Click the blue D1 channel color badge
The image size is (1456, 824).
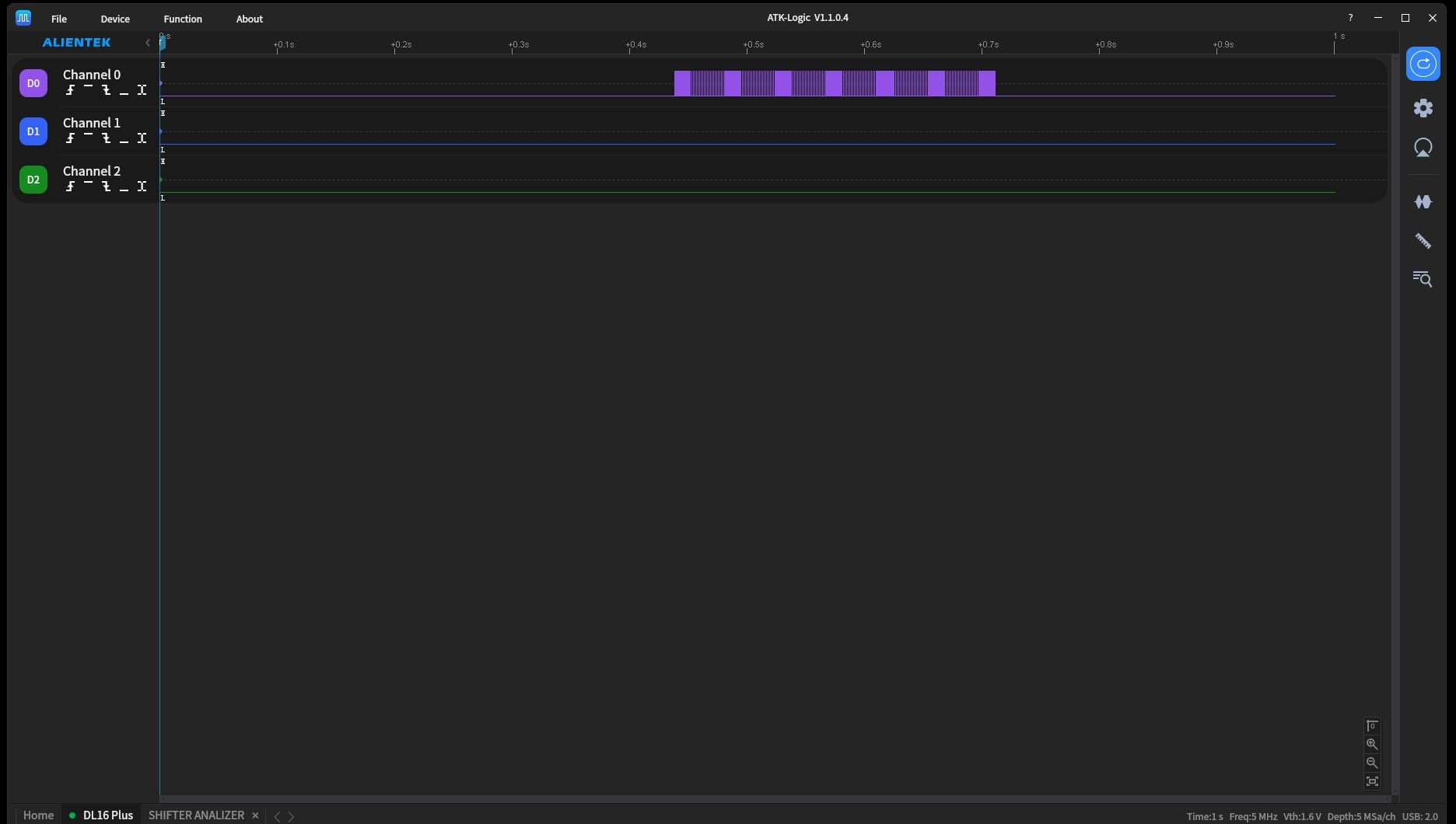(x=33, y=131)
